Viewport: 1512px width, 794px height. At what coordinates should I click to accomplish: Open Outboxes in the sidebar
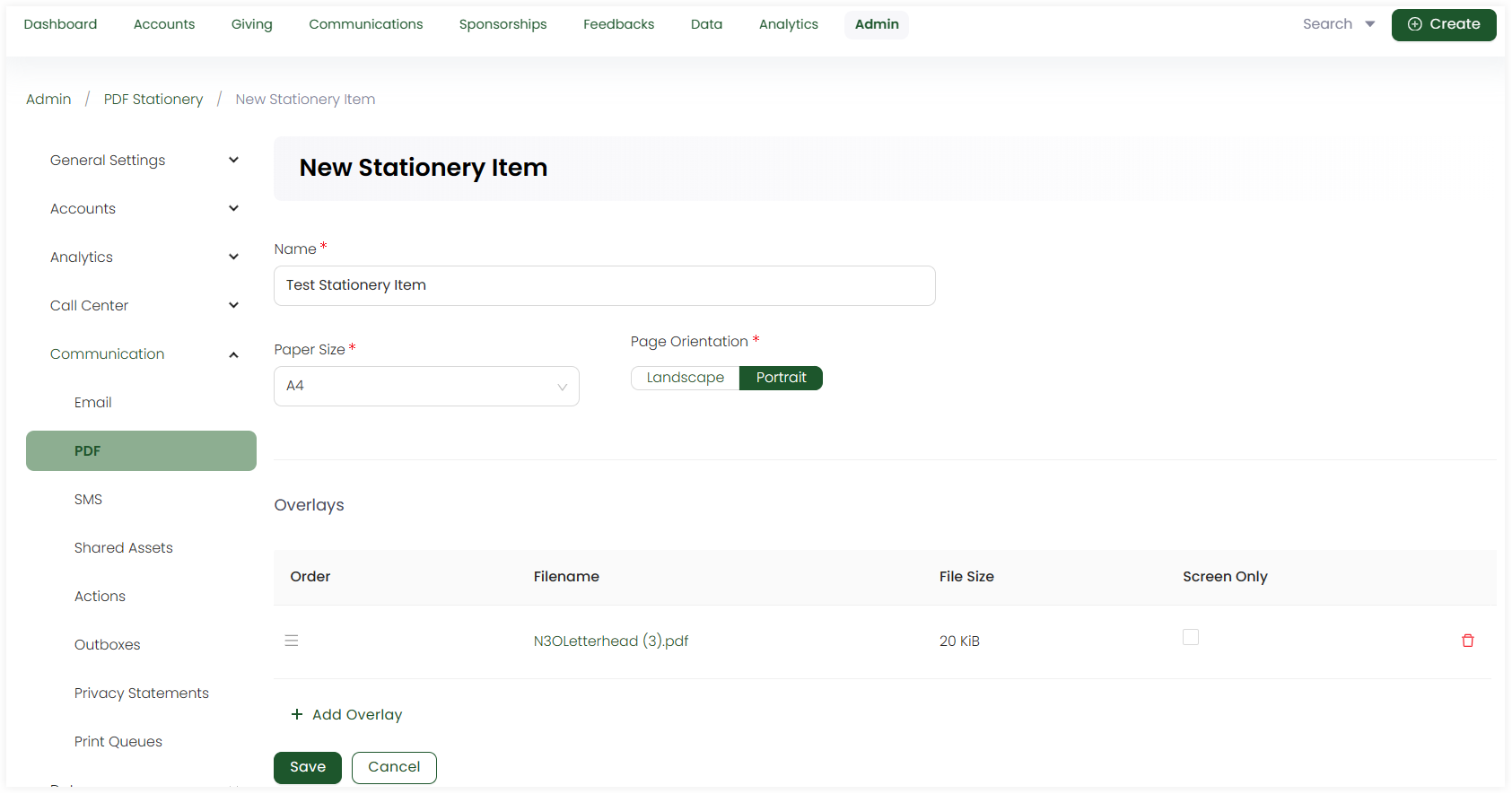point(108,645)
